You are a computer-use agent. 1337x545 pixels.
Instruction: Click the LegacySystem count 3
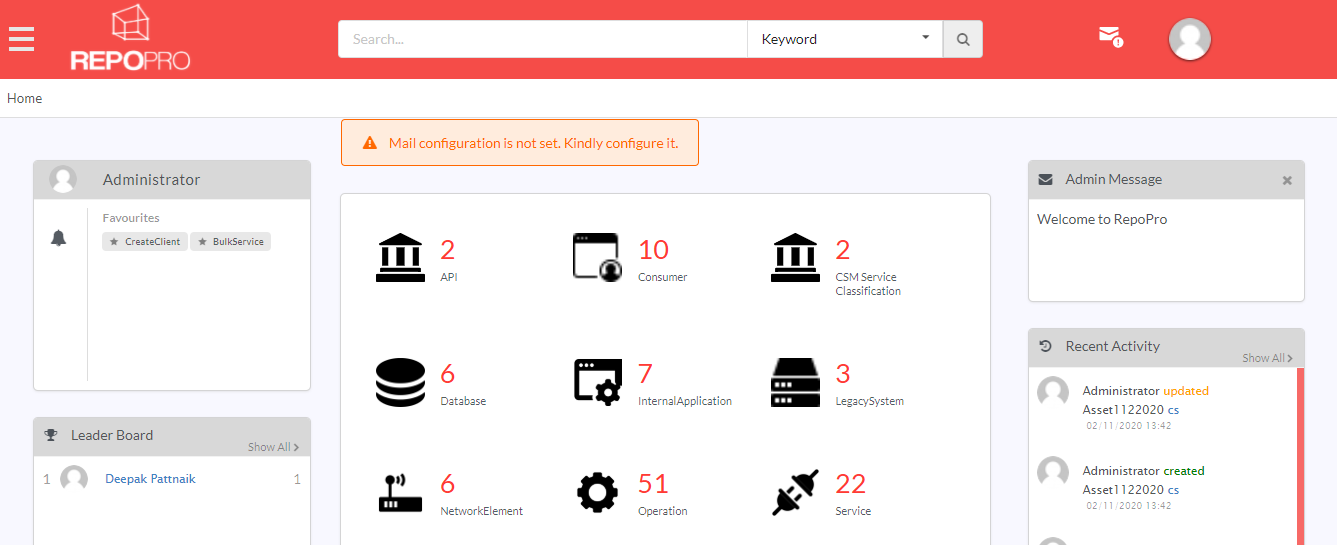pos(843,374)
